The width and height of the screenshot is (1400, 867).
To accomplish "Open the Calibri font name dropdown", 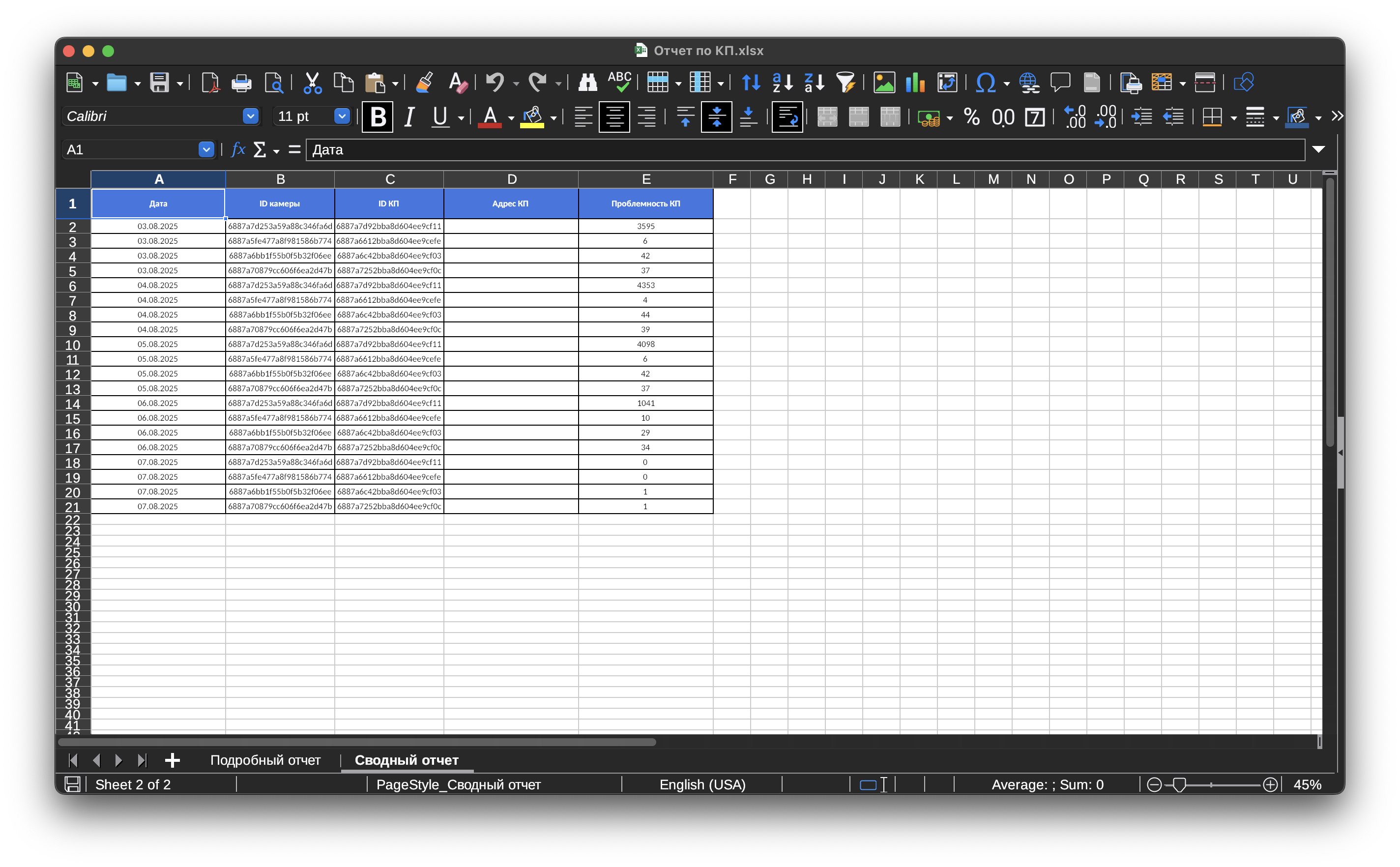I will (250, 116).
